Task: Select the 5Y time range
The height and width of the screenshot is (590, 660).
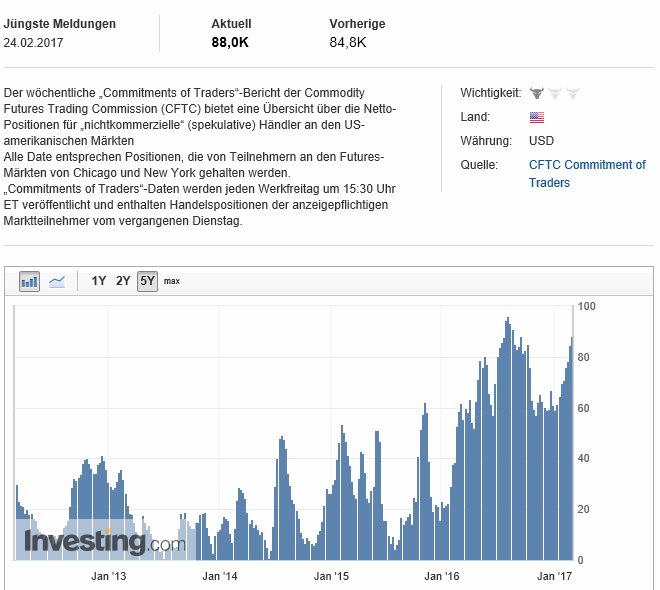Action: [147, 281]
